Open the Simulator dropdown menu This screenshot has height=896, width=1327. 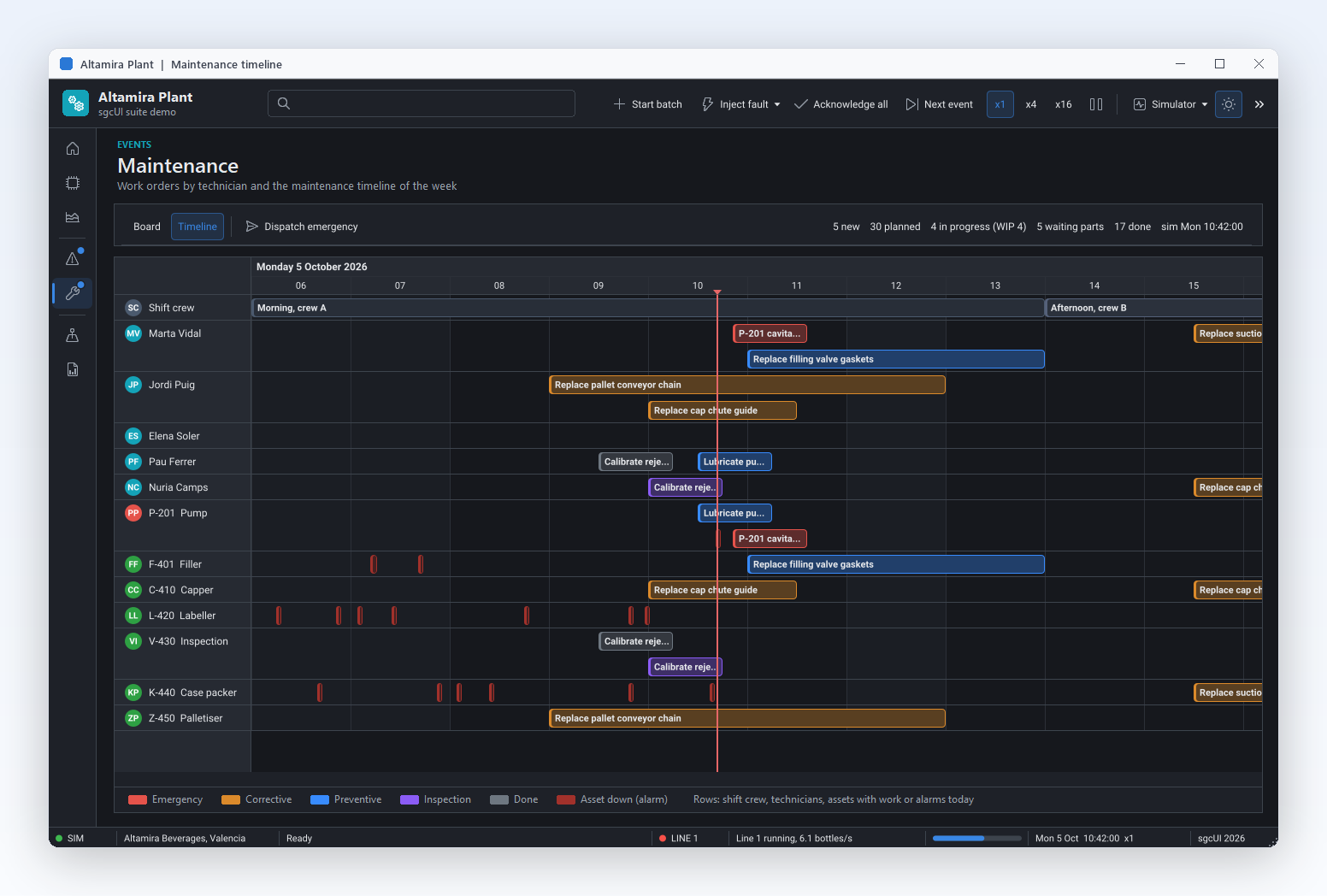(1171, 104)
